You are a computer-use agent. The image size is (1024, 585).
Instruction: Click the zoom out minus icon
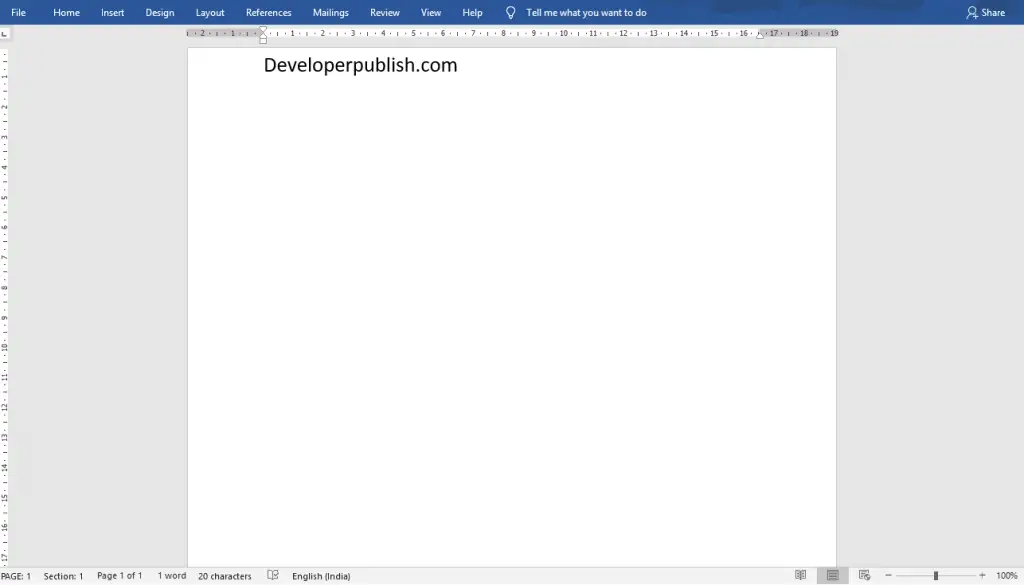(x=888, y=575)
